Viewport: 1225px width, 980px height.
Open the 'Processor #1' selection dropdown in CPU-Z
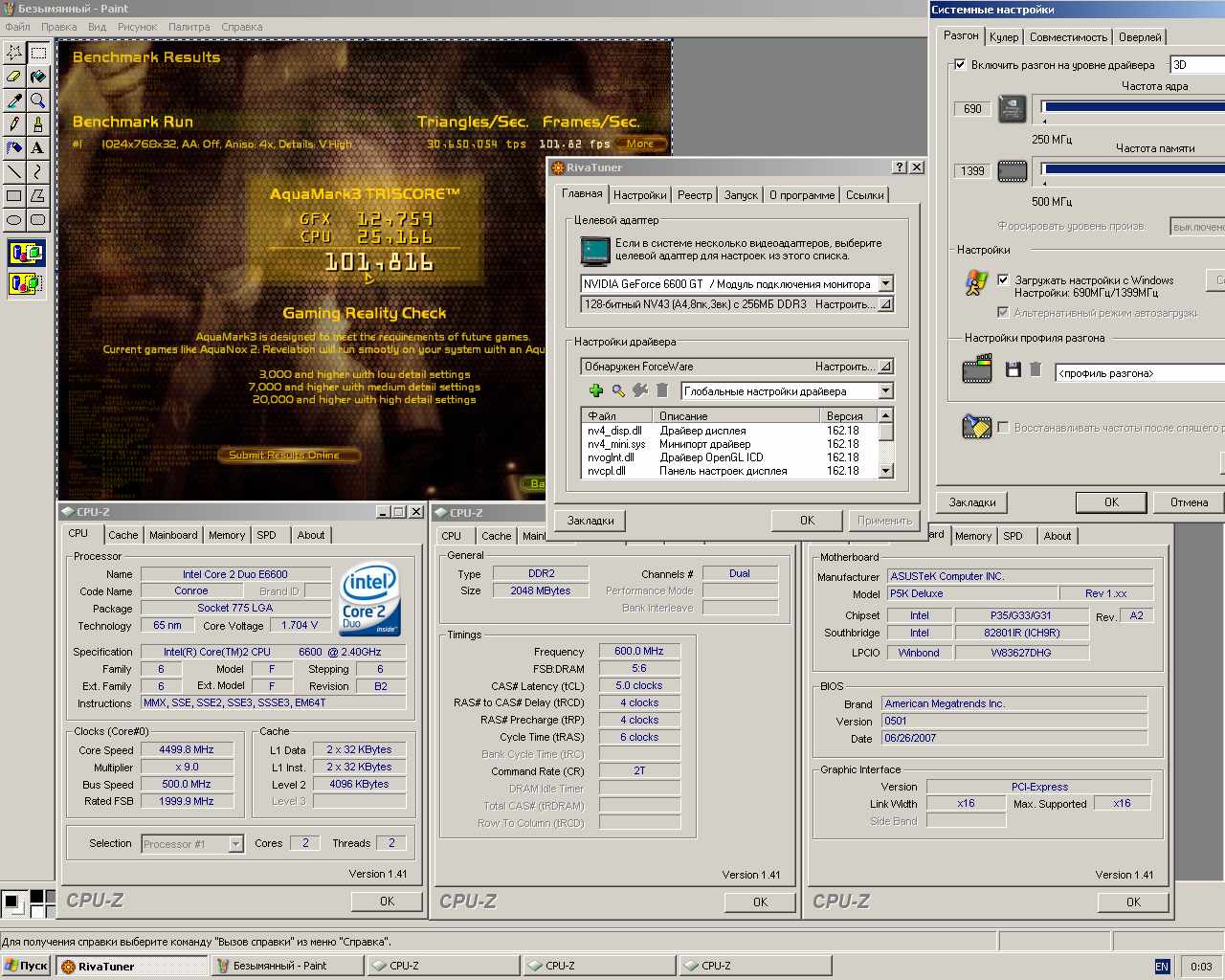click(x=235, y=844)
